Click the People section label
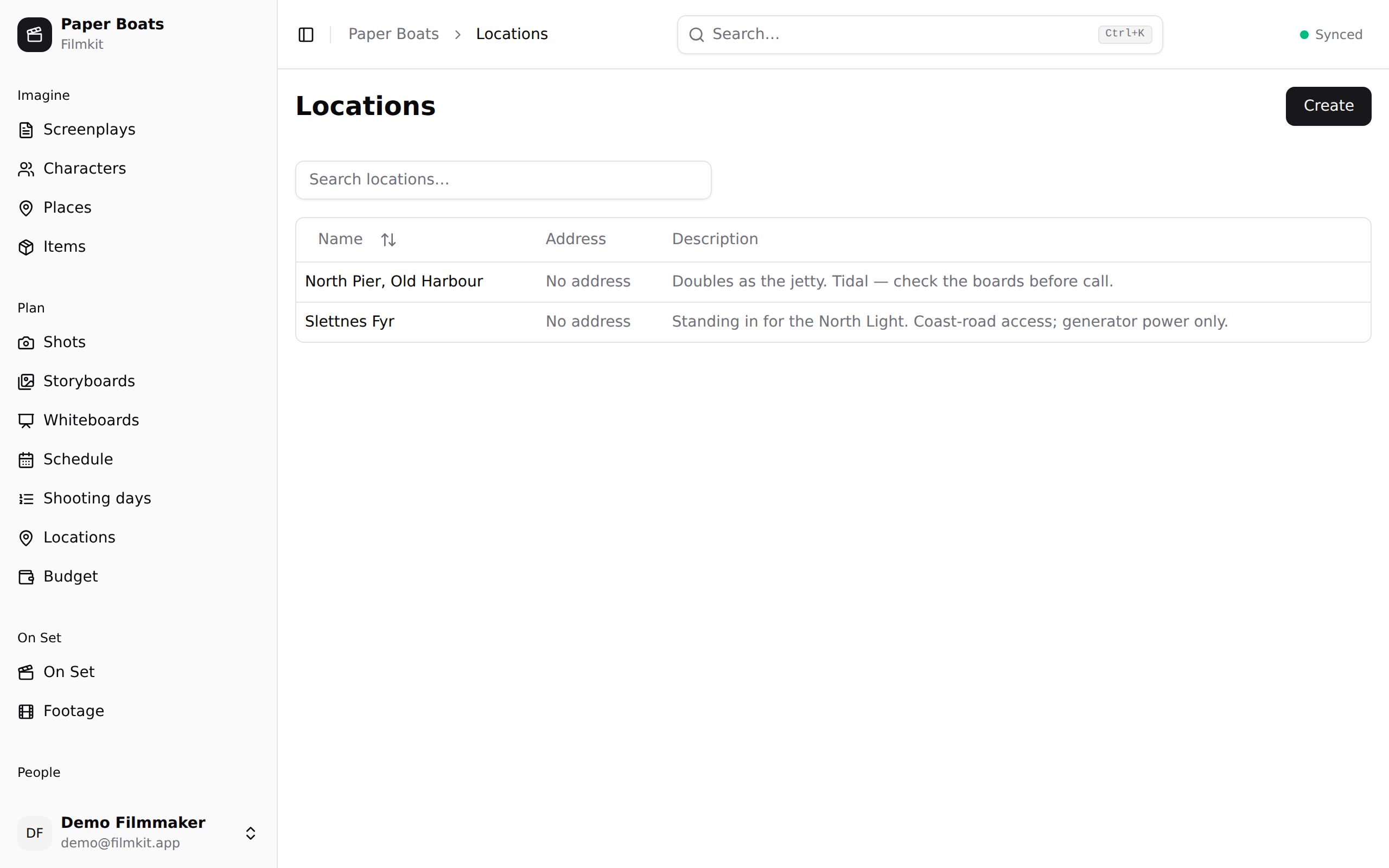This screenshot has width=1389, height=868. point(39,773)
